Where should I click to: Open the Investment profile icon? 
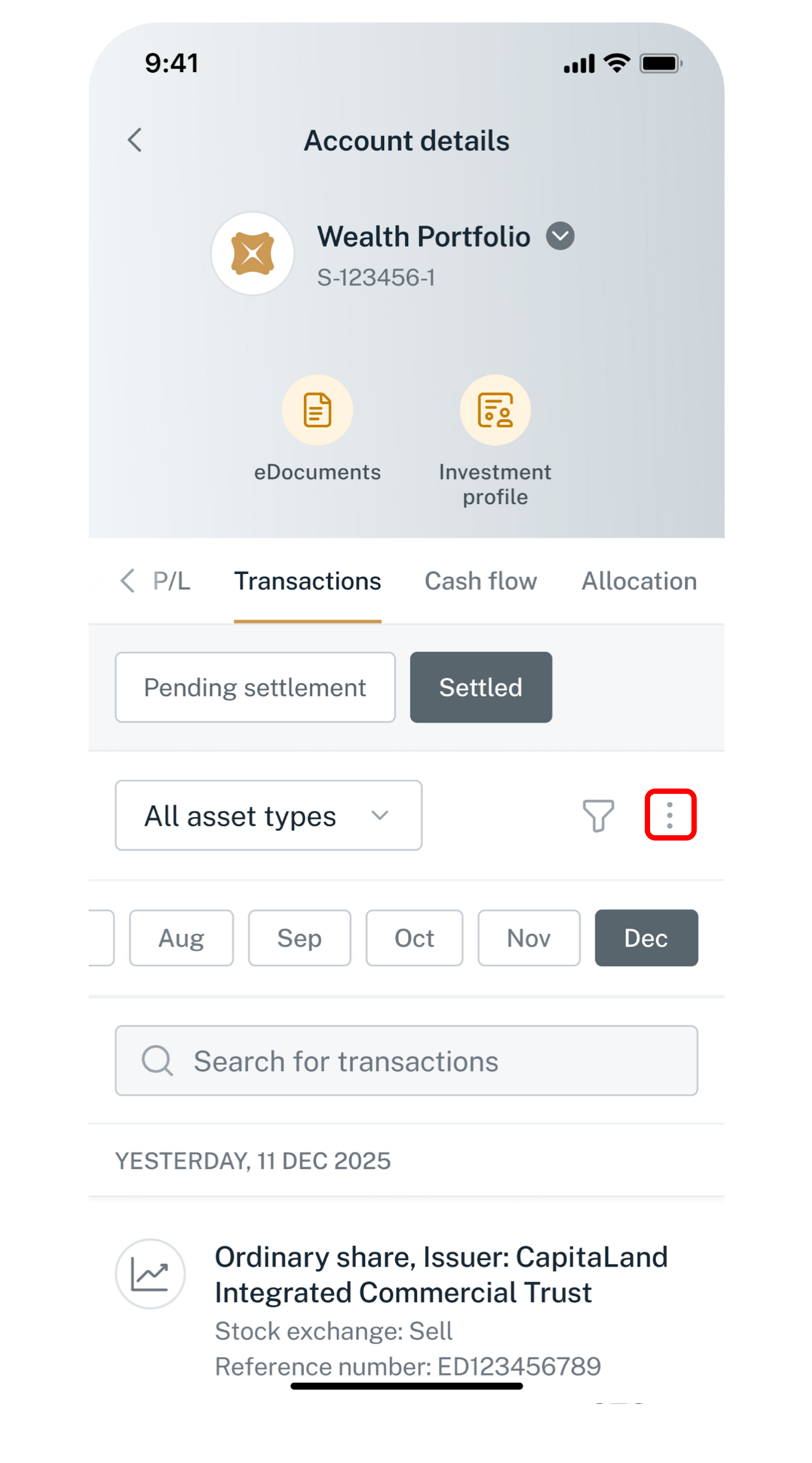[495, 410]
